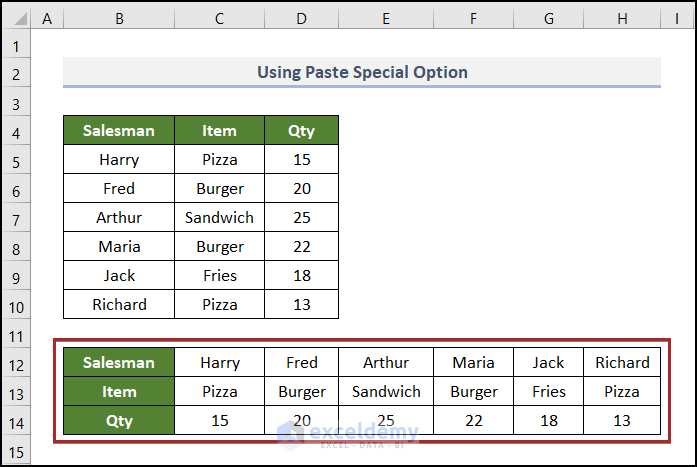Select cell containing Maria in row 12
The width and height of the screenshot is (697, 467).
pyautogui.click(x=473, y=362)
